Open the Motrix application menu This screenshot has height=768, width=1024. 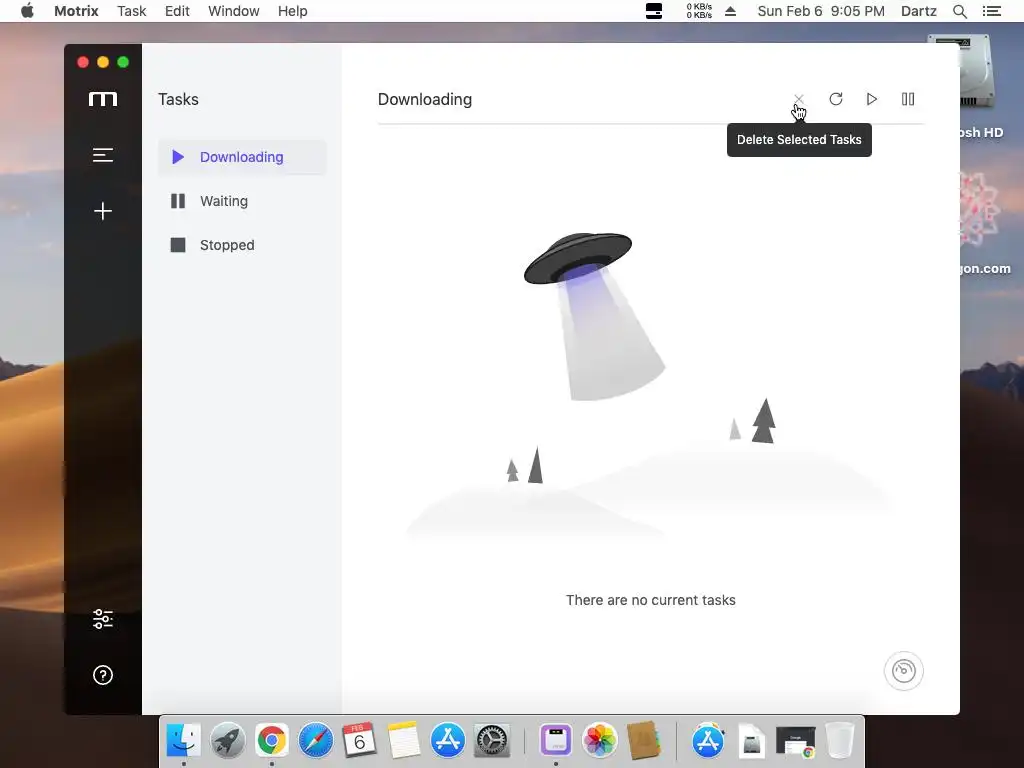point(76,11)
